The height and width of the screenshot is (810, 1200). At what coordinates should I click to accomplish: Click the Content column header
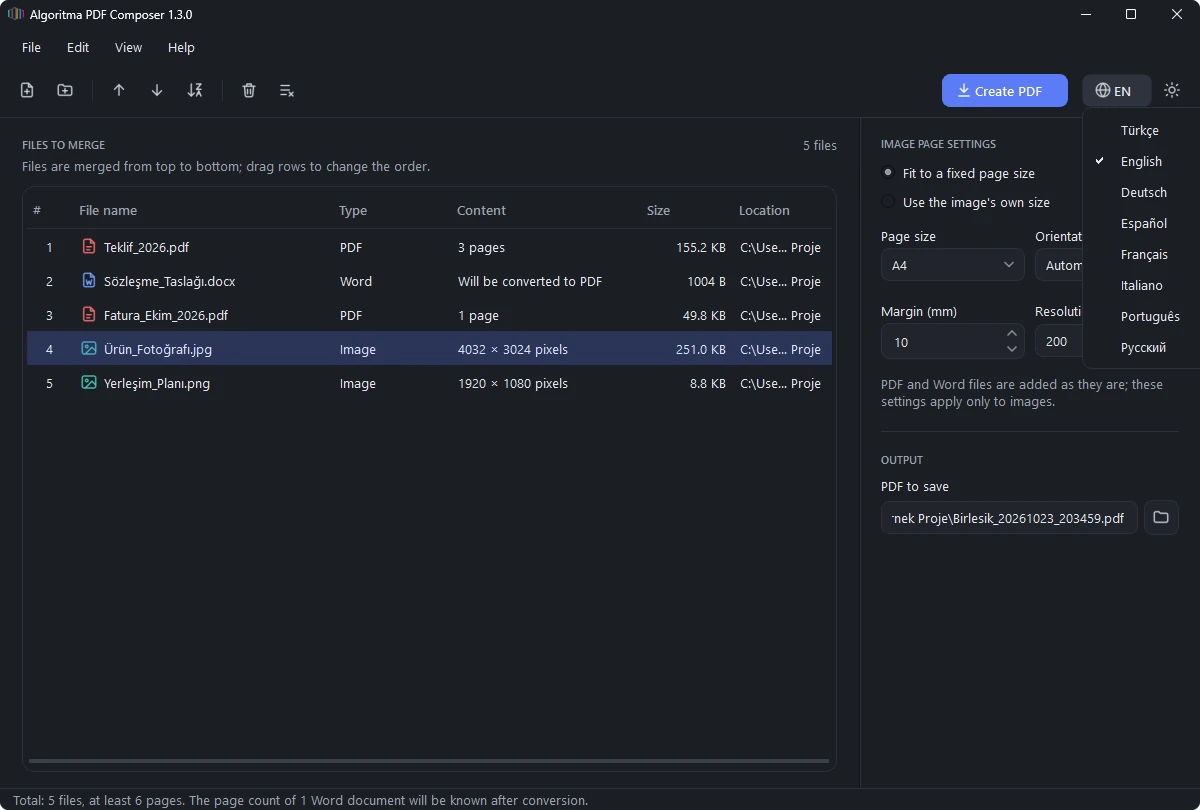[x=481, y=210]
